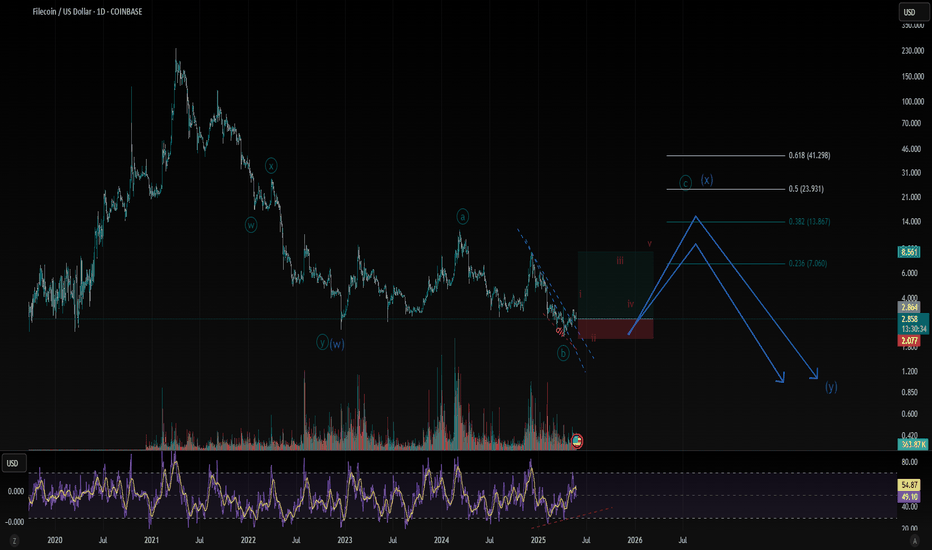
Task: Click the 230.000 price axis label
Action: click(x=913, y=51)
